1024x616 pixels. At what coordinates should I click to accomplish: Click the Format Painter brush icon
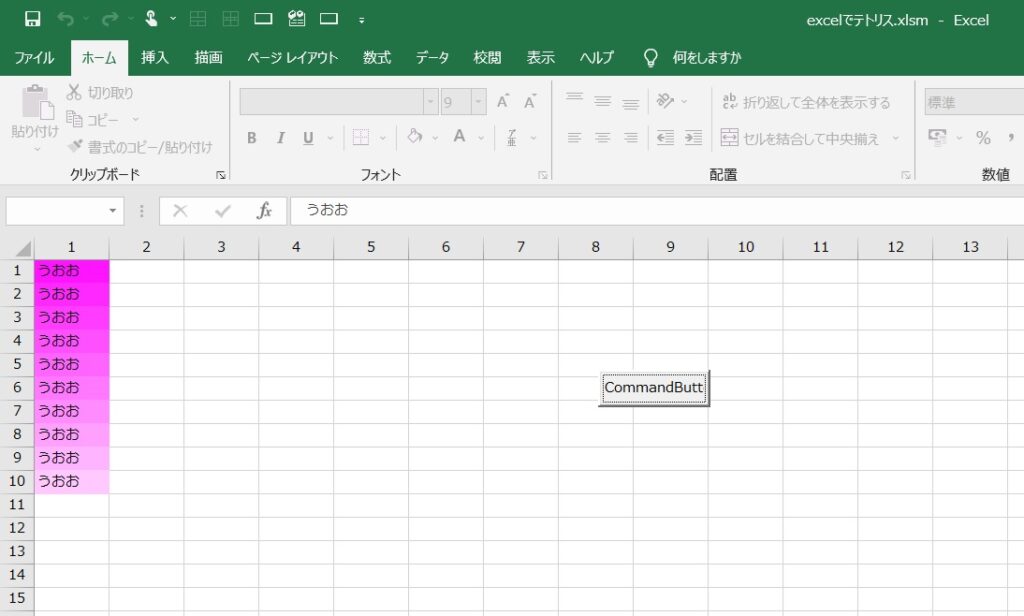(76, 146)
